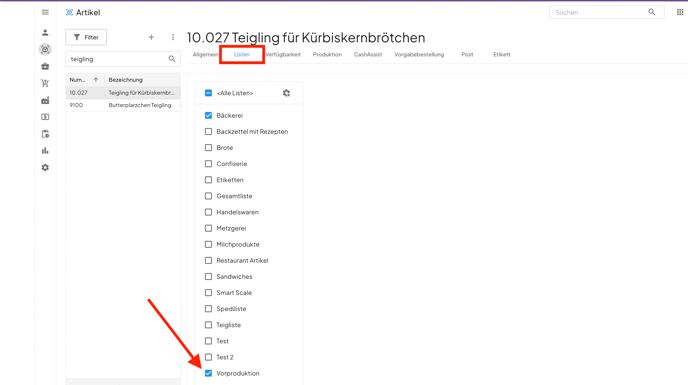The width and height of the screenshot is (688, 385).
Task: Open the Post tab
Action: pos(467,54)
